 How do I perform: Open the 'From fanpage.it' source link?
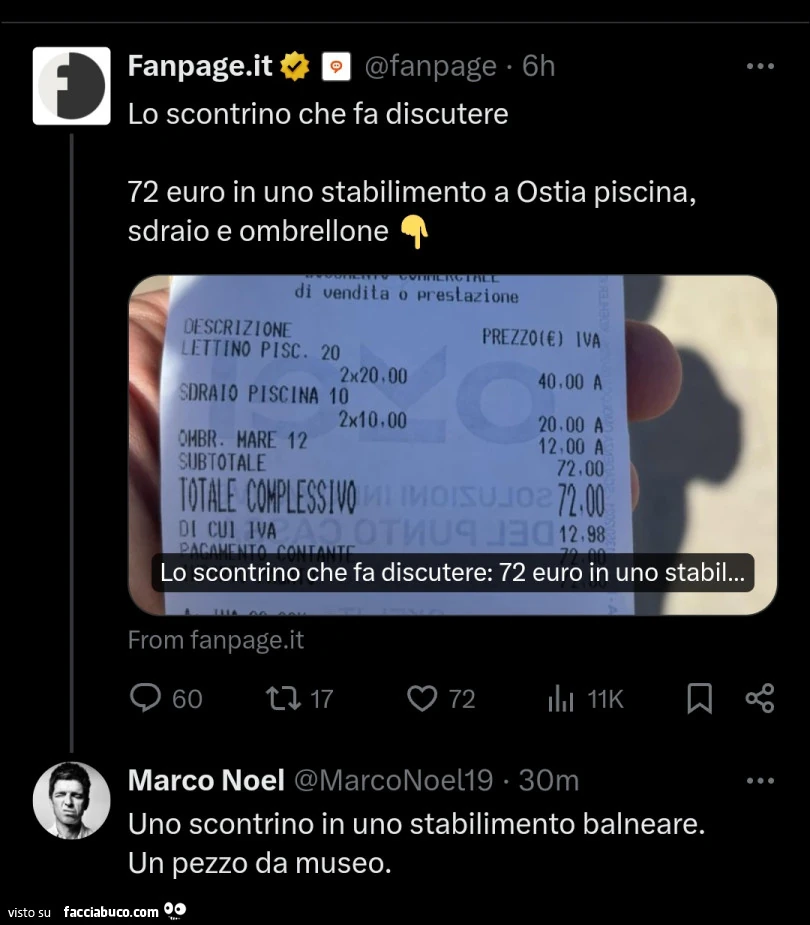(x=216, y=639)
